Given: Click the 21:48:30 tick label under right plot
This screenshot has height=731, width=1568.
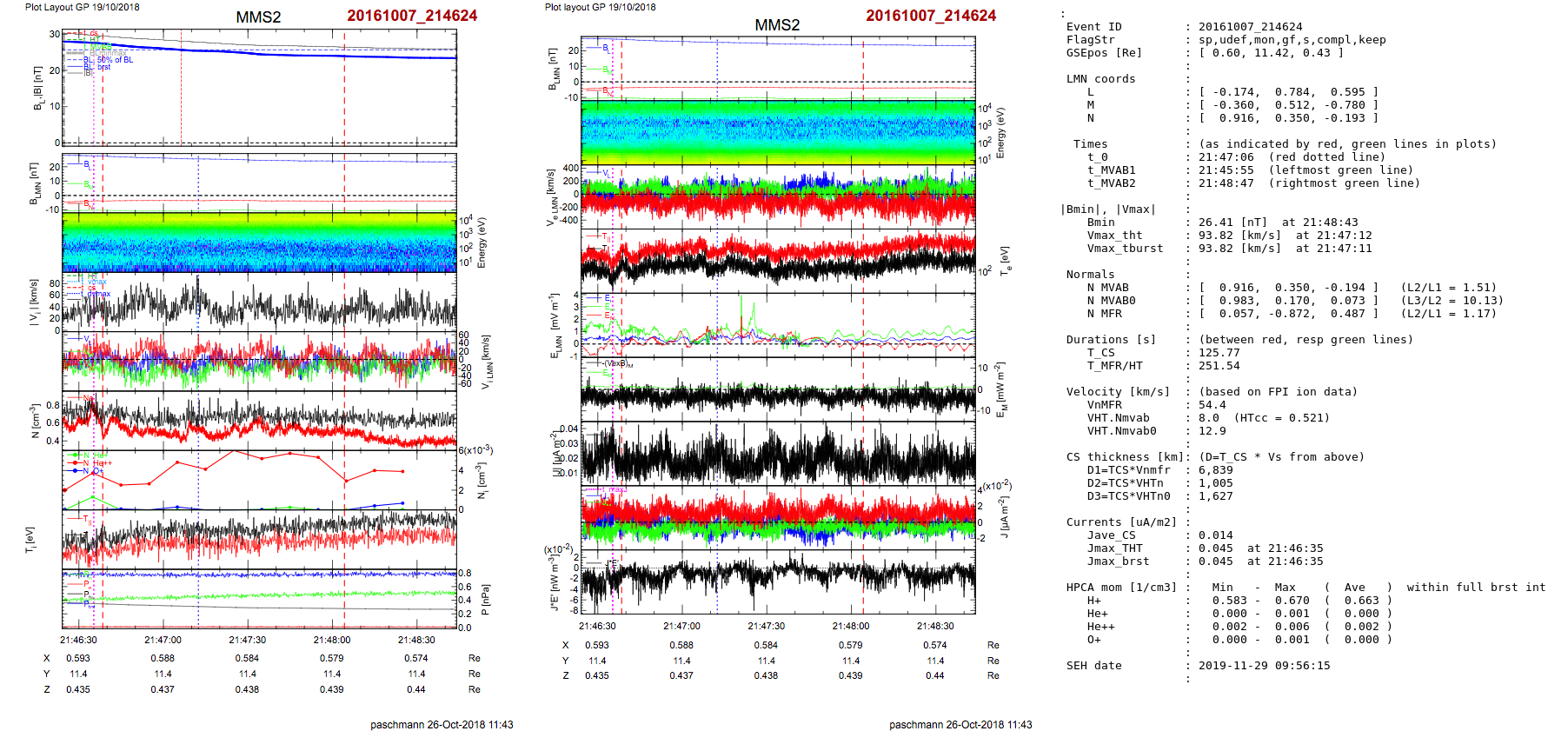Looking at the screenshot, I should tap(934, 626).
